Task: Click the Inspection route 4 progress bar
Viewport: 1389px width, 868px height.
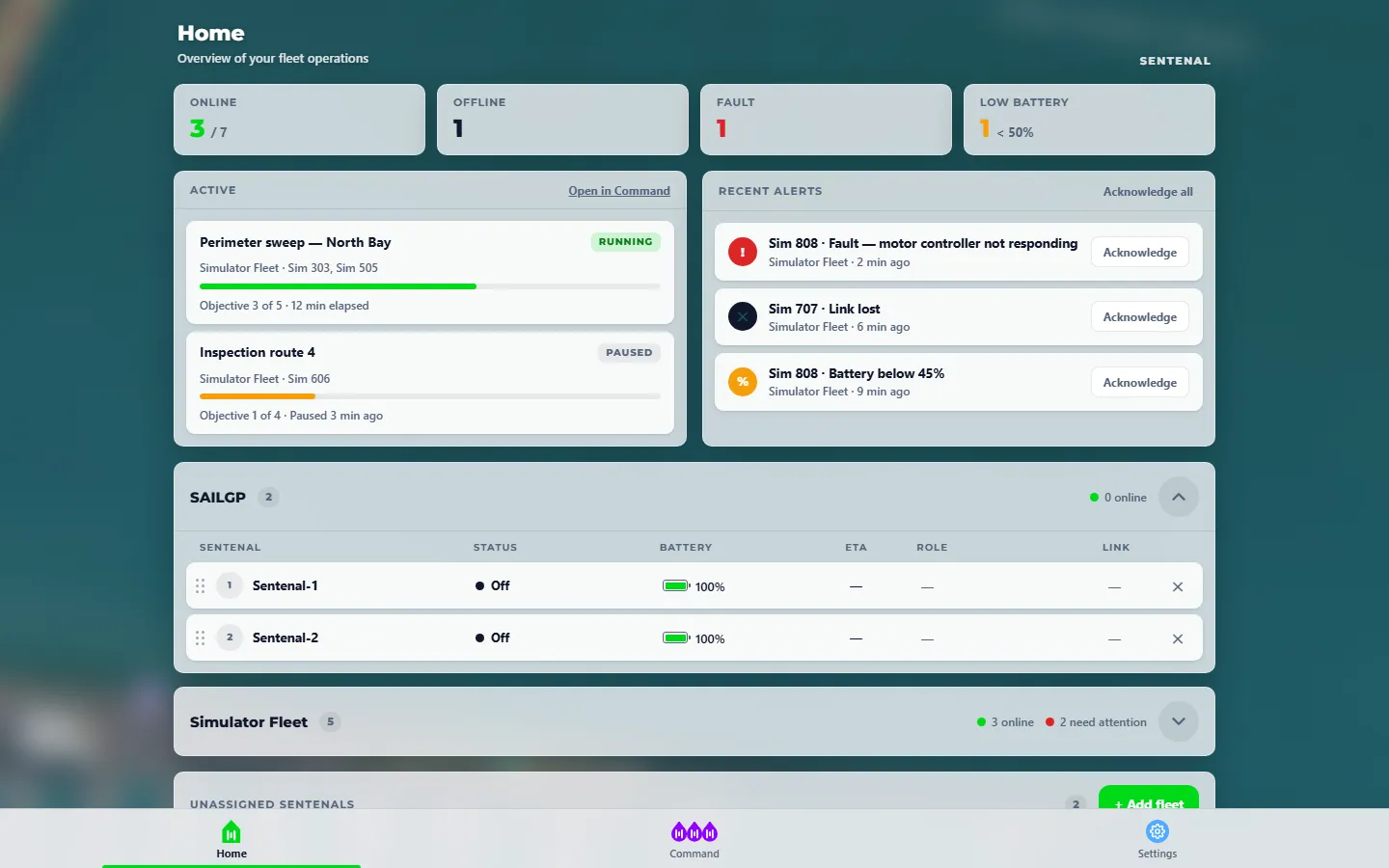Action: coord(430,396)
